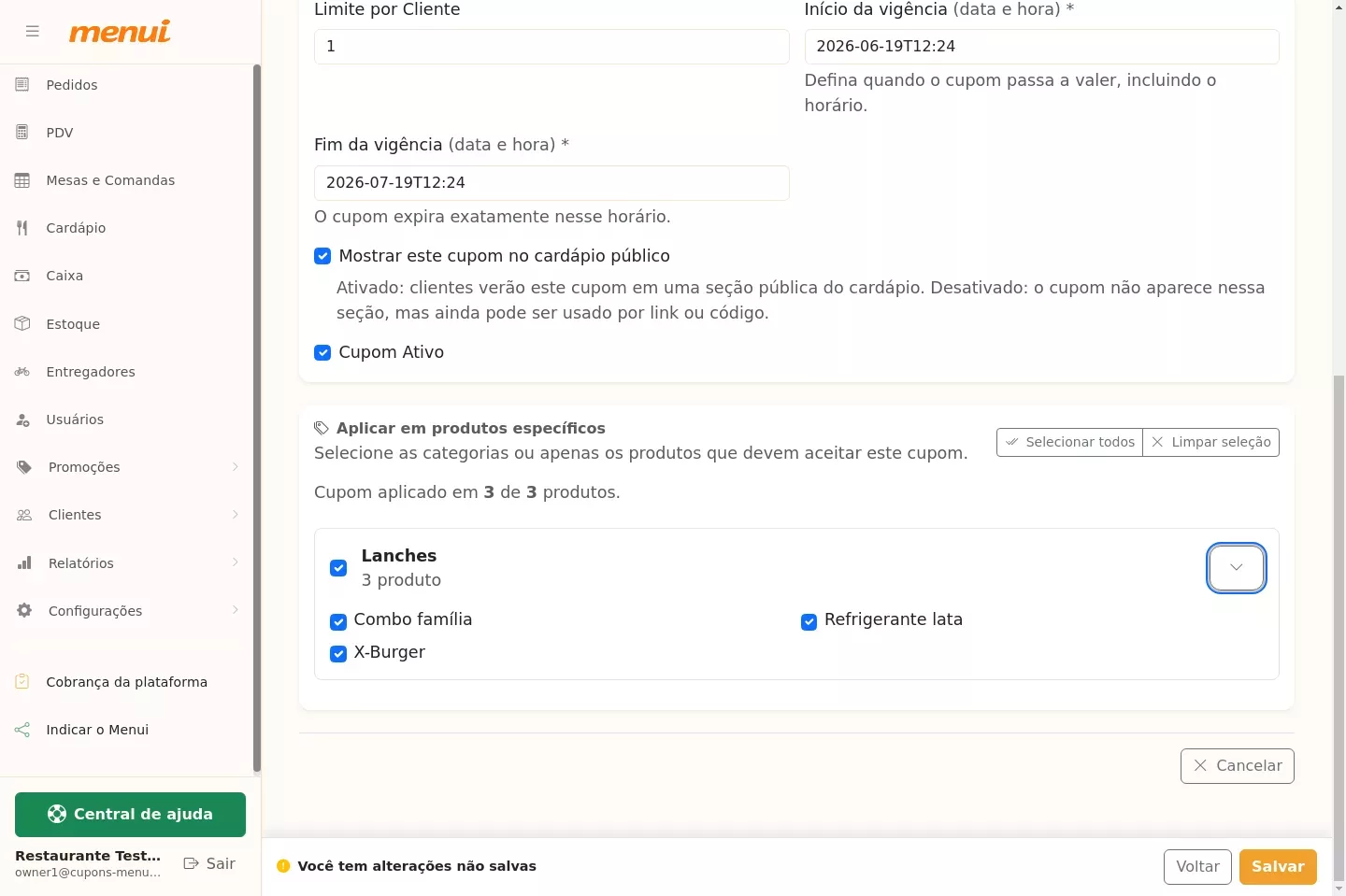This screenshot has width=1346, height=896.
Task: Open the Estoque section
Action: (x=126, y=324)
